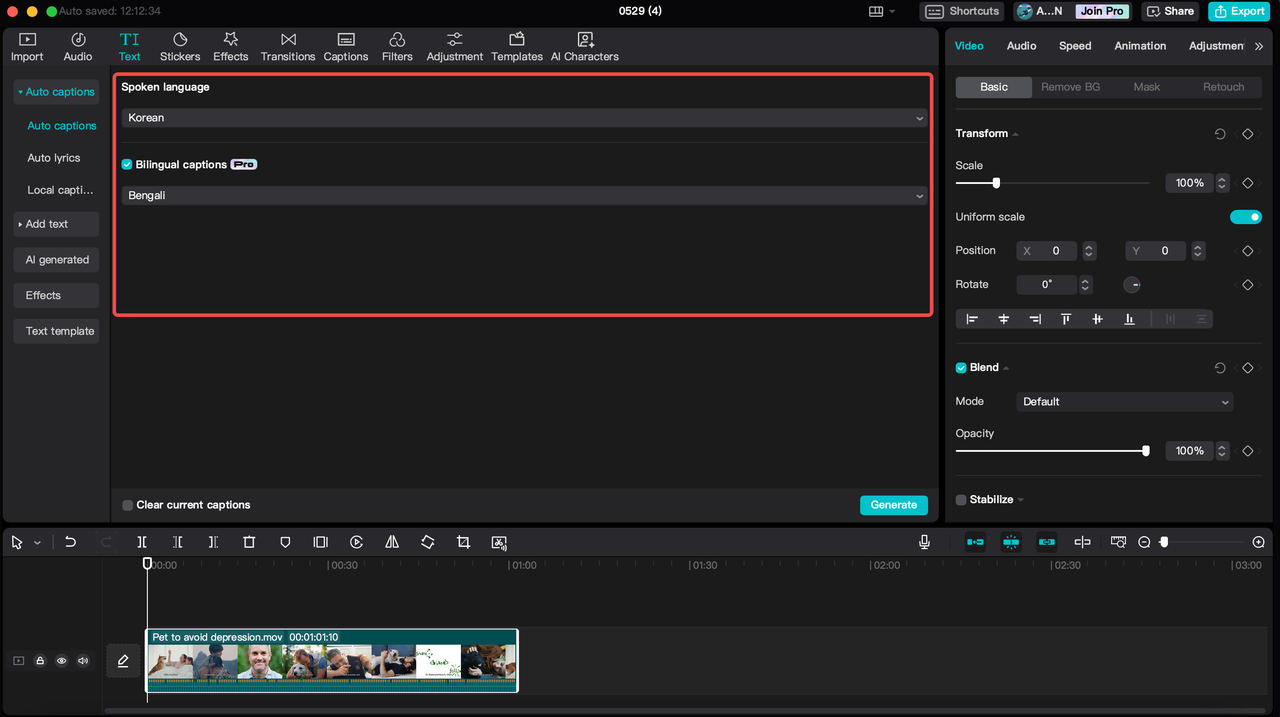
Task: Click the Delete right trim icon
Action: point(213,542)
